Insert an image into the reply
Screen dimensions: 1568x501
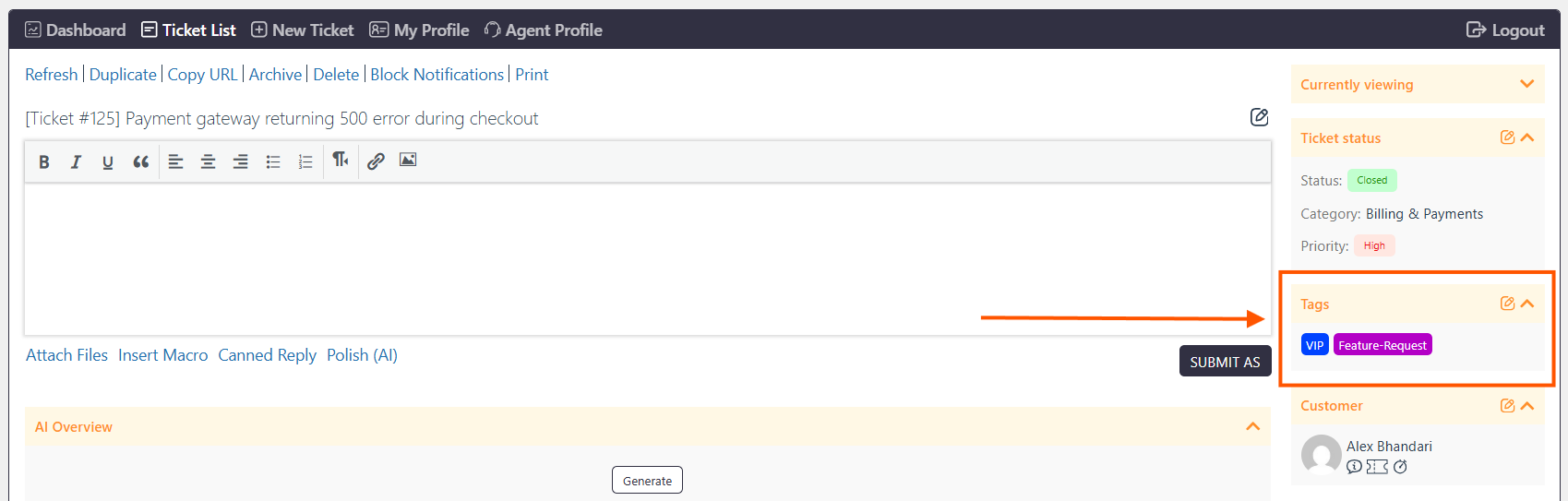pos(408,160)
